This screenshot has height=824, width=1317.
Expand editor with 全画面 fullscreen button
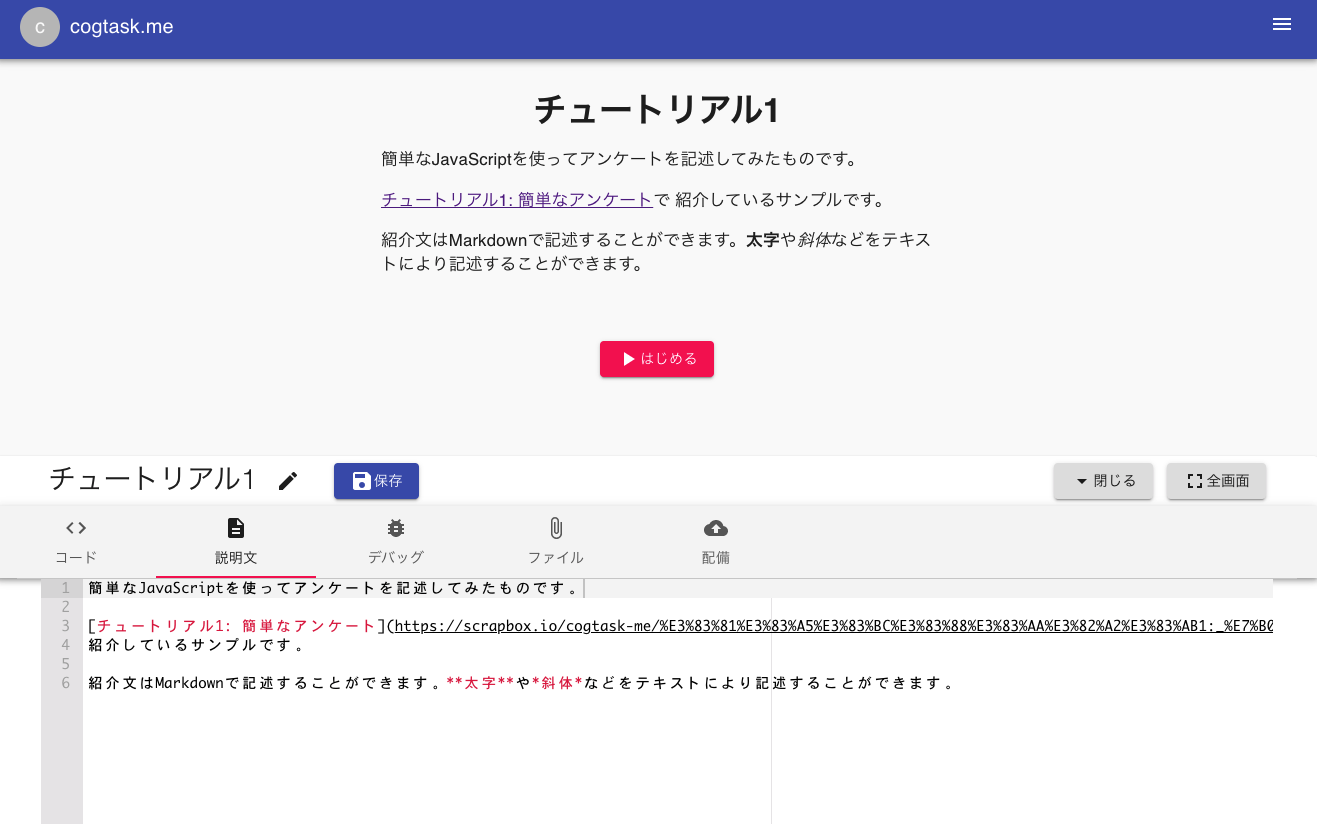pyautogui.click(x=1216, y=481)
